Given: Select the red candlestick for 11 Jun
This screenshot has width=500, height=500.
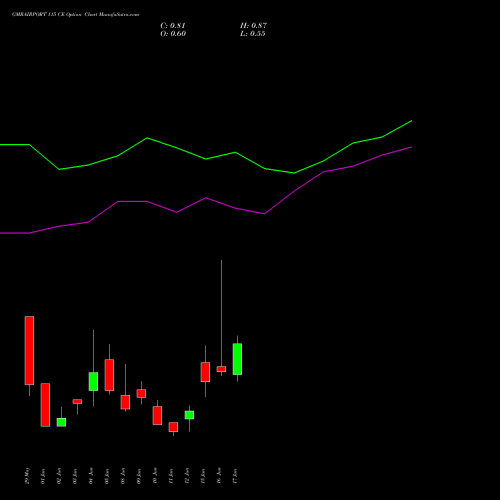Looking at the screenshot, I should click(173, 427).
